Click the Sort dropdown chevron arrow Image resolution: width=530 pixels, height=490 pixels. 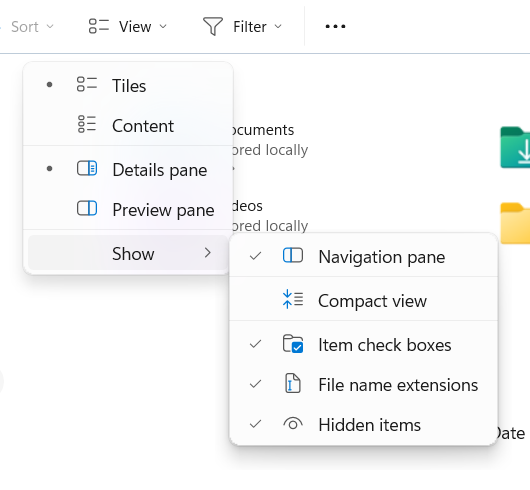(50, 26)
